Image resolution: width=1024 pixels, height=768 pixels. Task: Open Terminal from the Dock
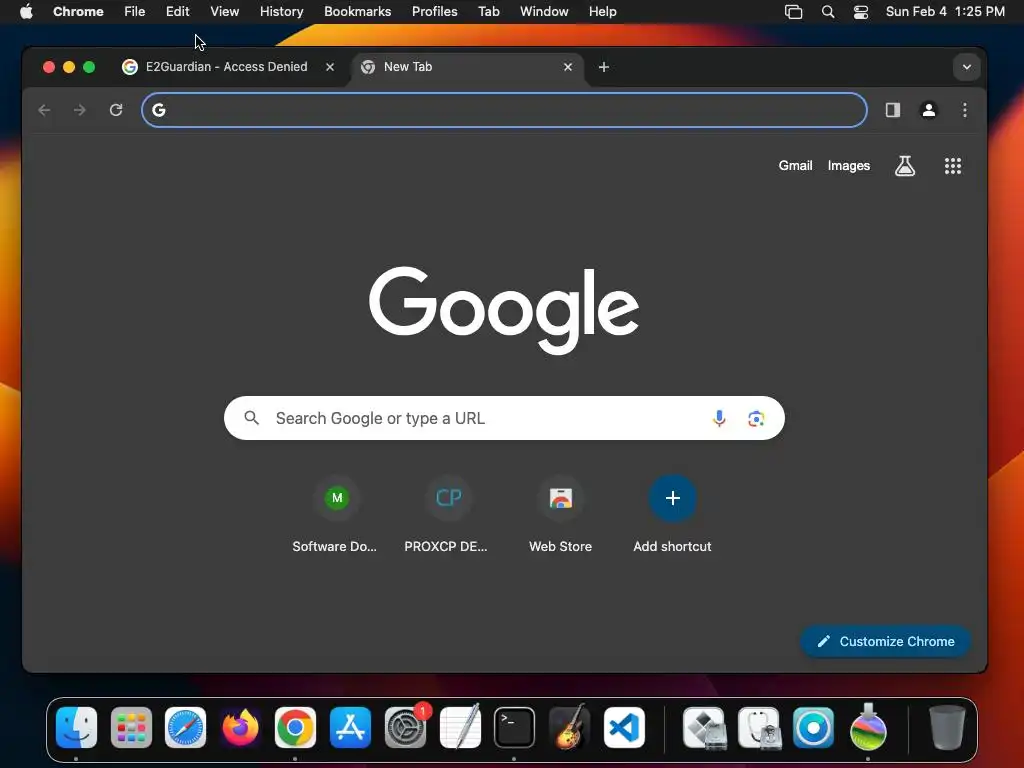tap(514, 728)
